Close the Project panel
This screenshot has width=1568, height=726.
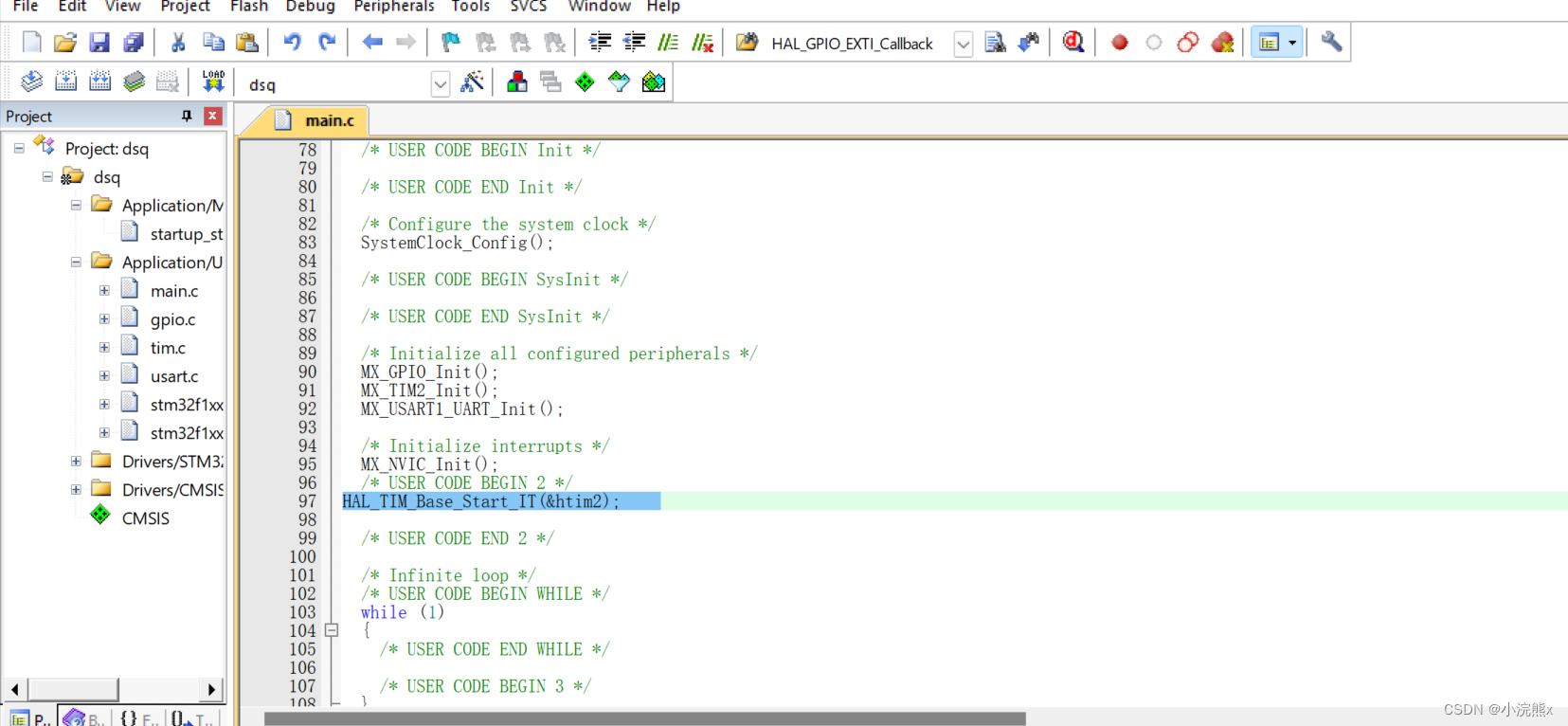[213, 116]
